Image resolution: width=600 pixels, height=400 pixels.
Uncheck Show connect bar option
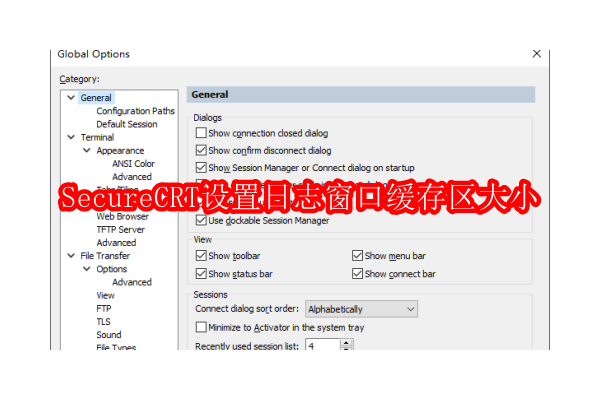[357, 273]
